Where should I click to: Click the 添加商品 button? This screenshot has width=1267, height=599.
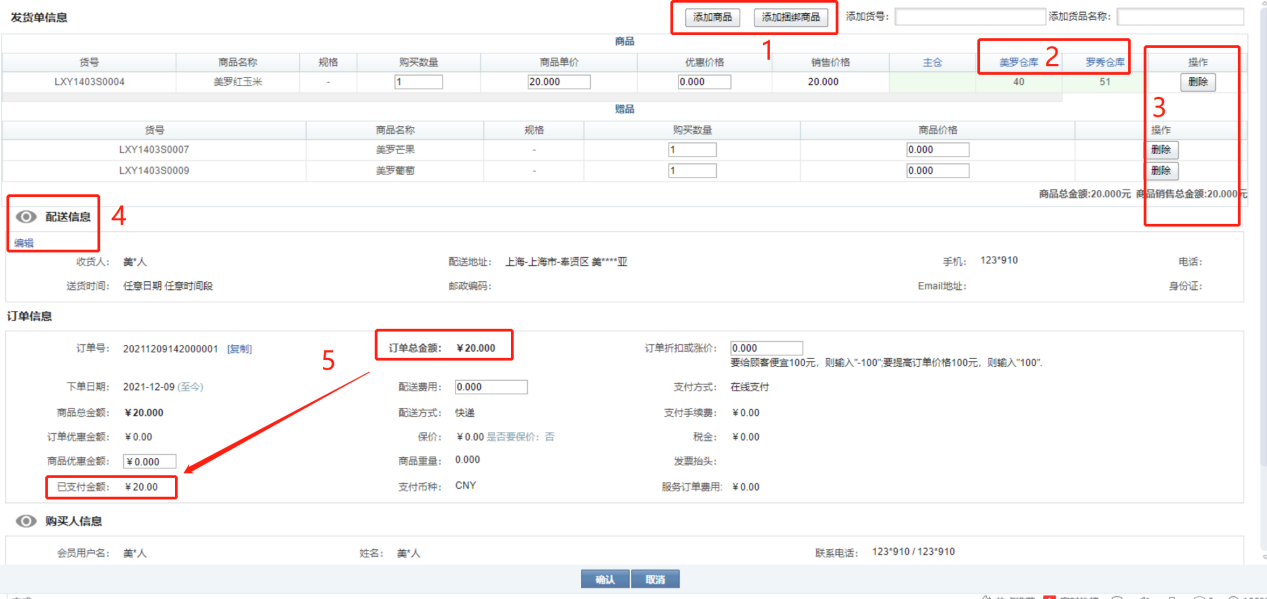point(712,17)
